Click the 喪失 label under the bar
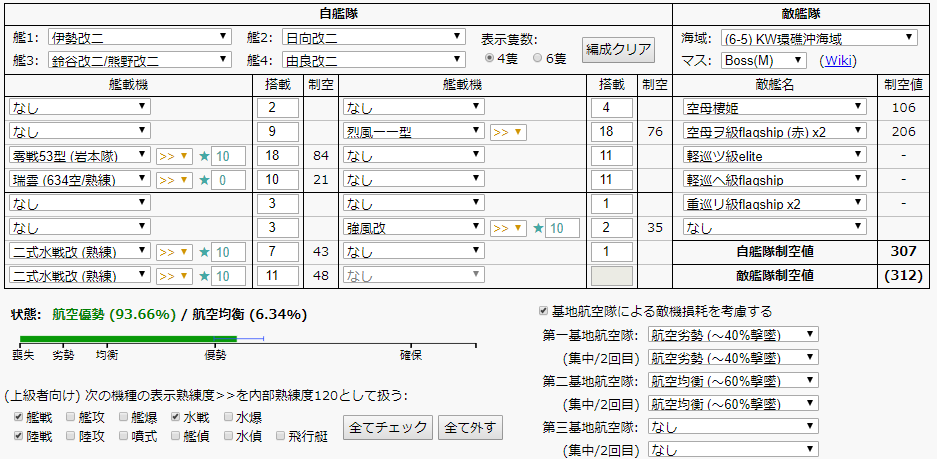The height and width of the screenshot is (459, 937). tap(23, 356)
